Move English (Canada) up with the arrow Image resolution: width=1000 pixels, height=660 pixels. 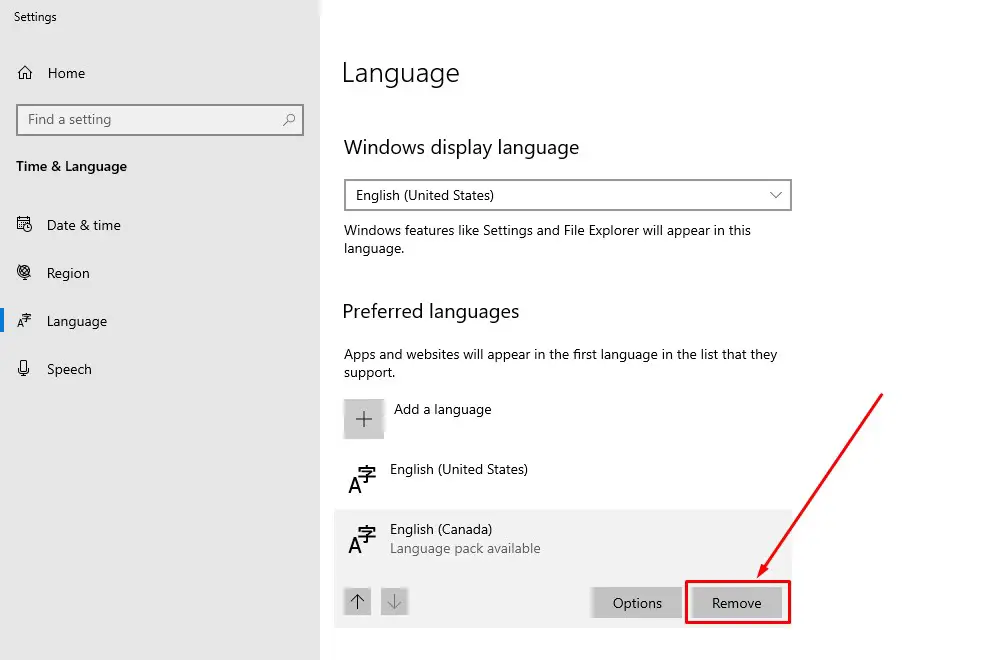click(357, 601)
